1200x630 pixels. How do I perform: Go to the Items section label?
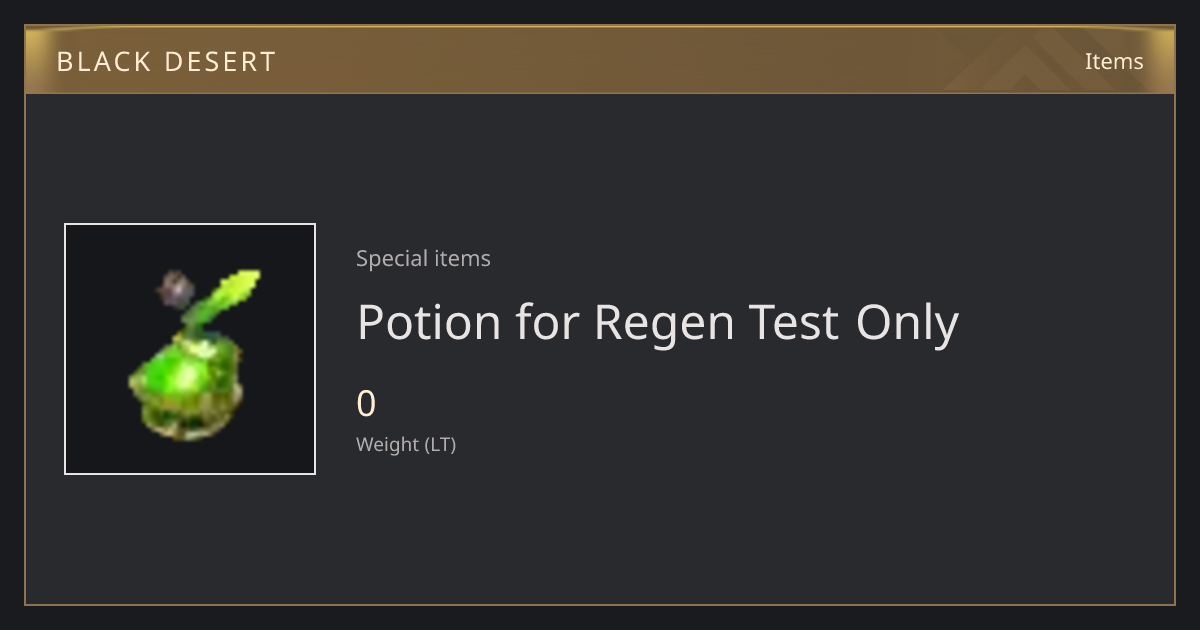pos(1114,61)
